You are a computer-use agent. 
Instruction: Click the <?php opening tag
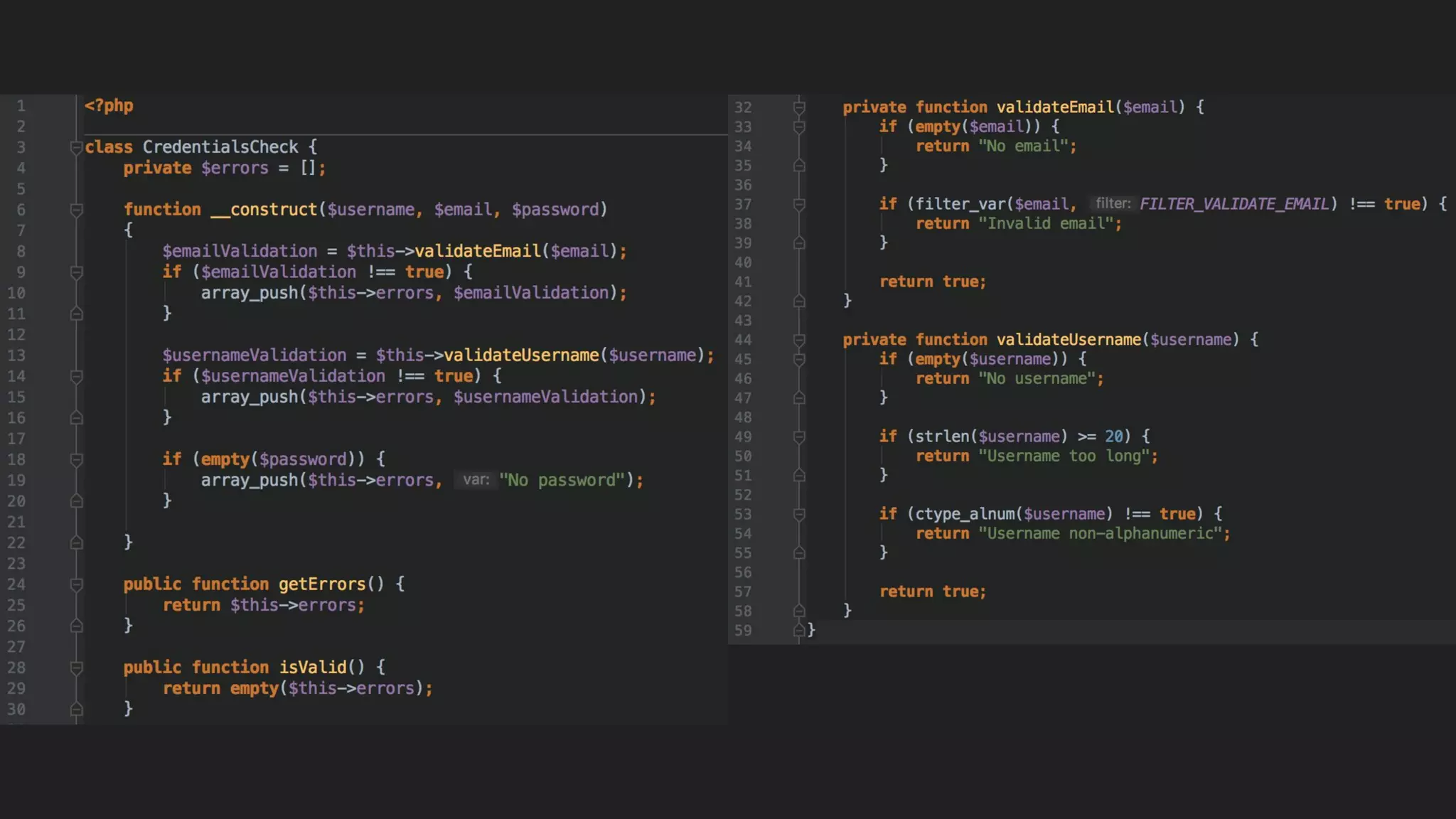[109, 106]
